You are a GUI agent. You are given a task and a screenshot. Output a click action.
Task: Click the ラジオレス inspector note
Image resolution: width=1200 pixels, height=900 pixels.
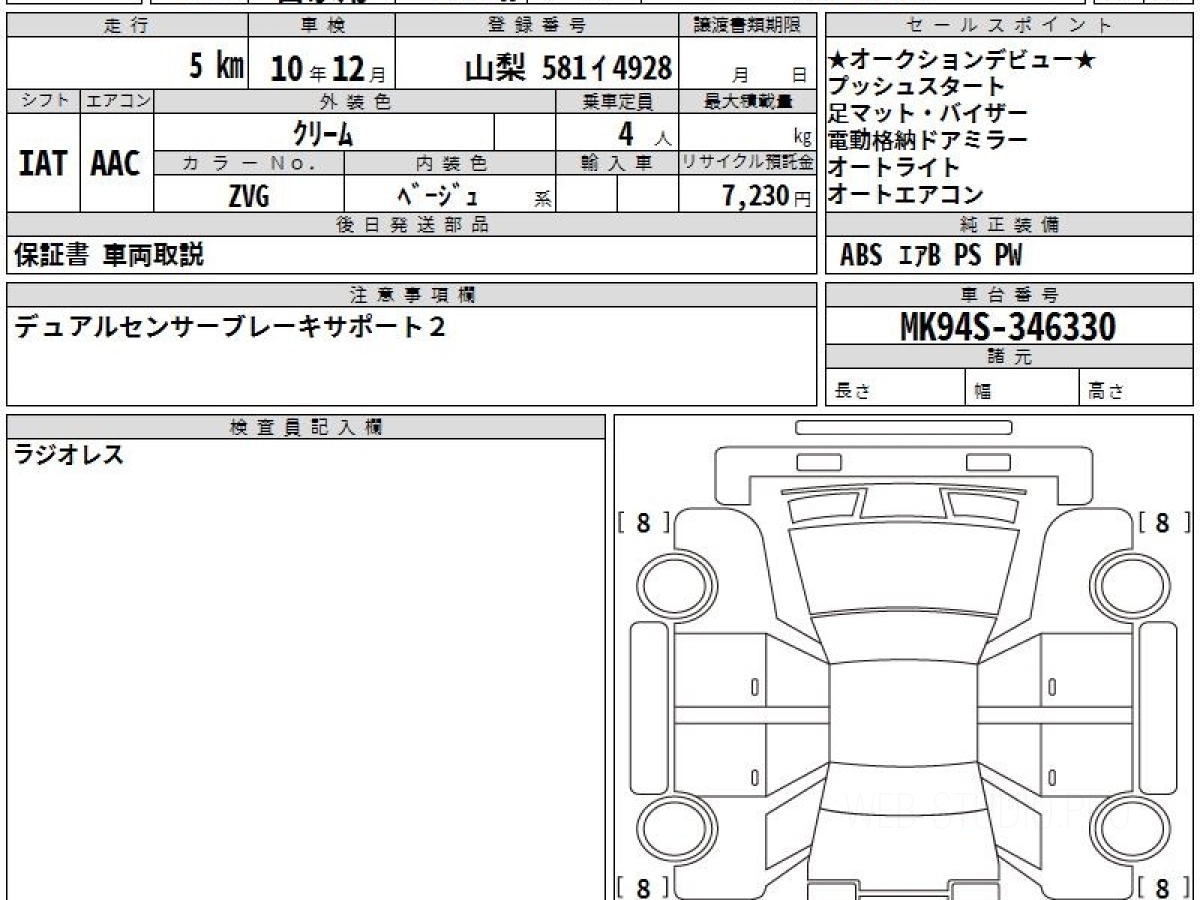point(69,456)
